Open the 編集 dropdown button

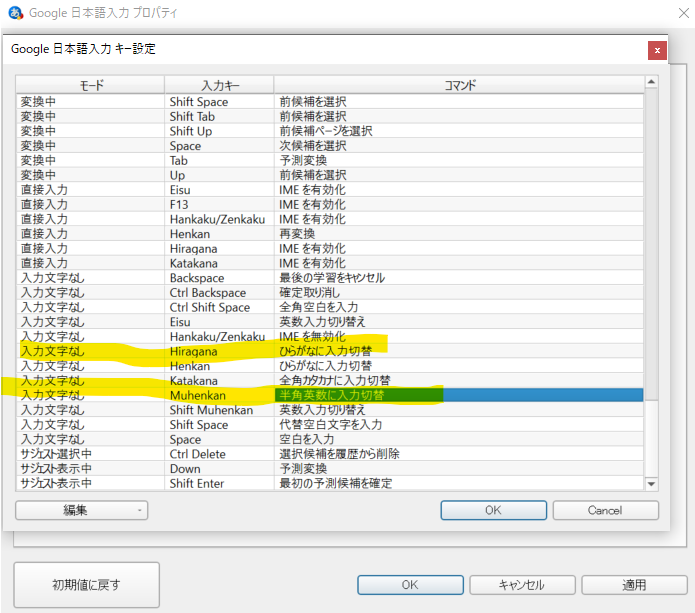[82, 510]
